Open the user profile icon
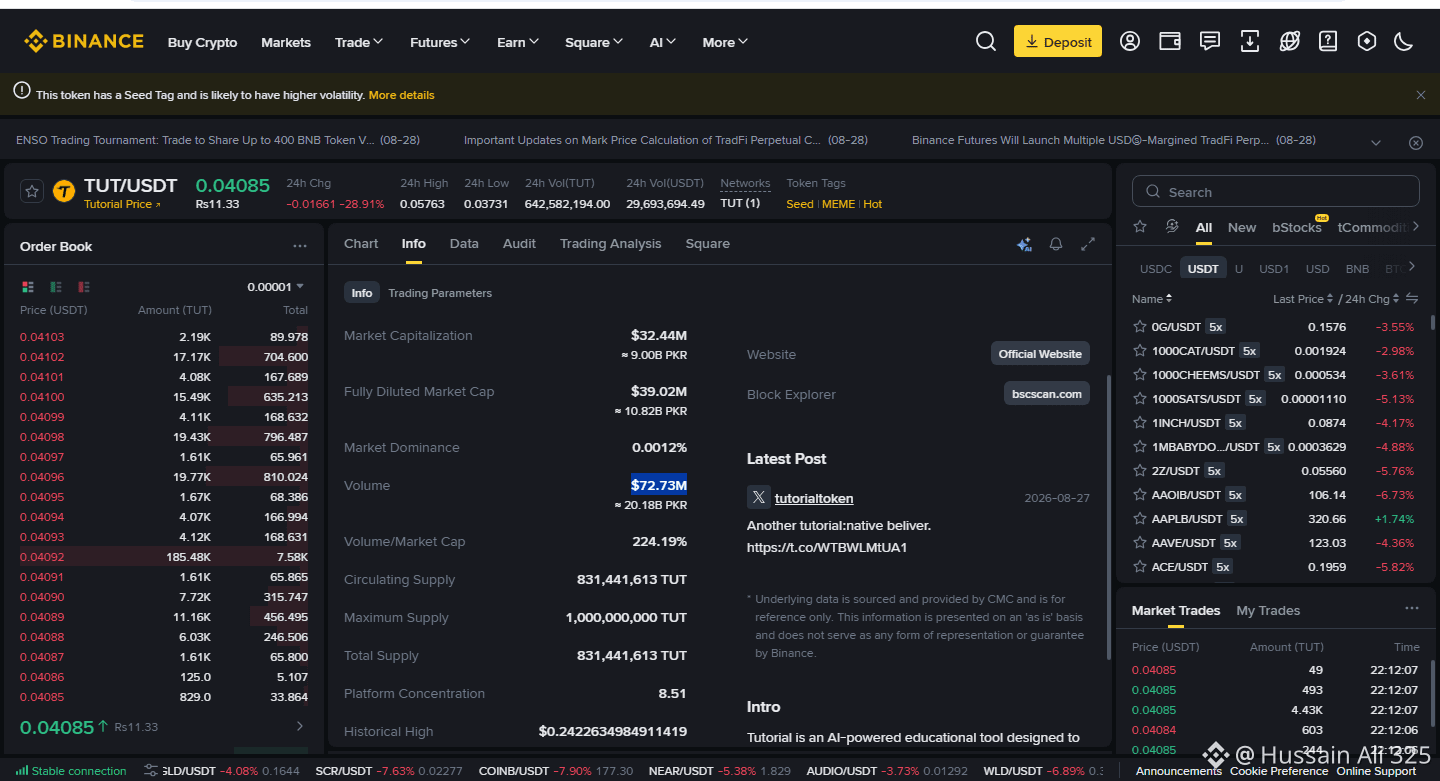Screen dimensions: 1440x781 coord(1130,41)
